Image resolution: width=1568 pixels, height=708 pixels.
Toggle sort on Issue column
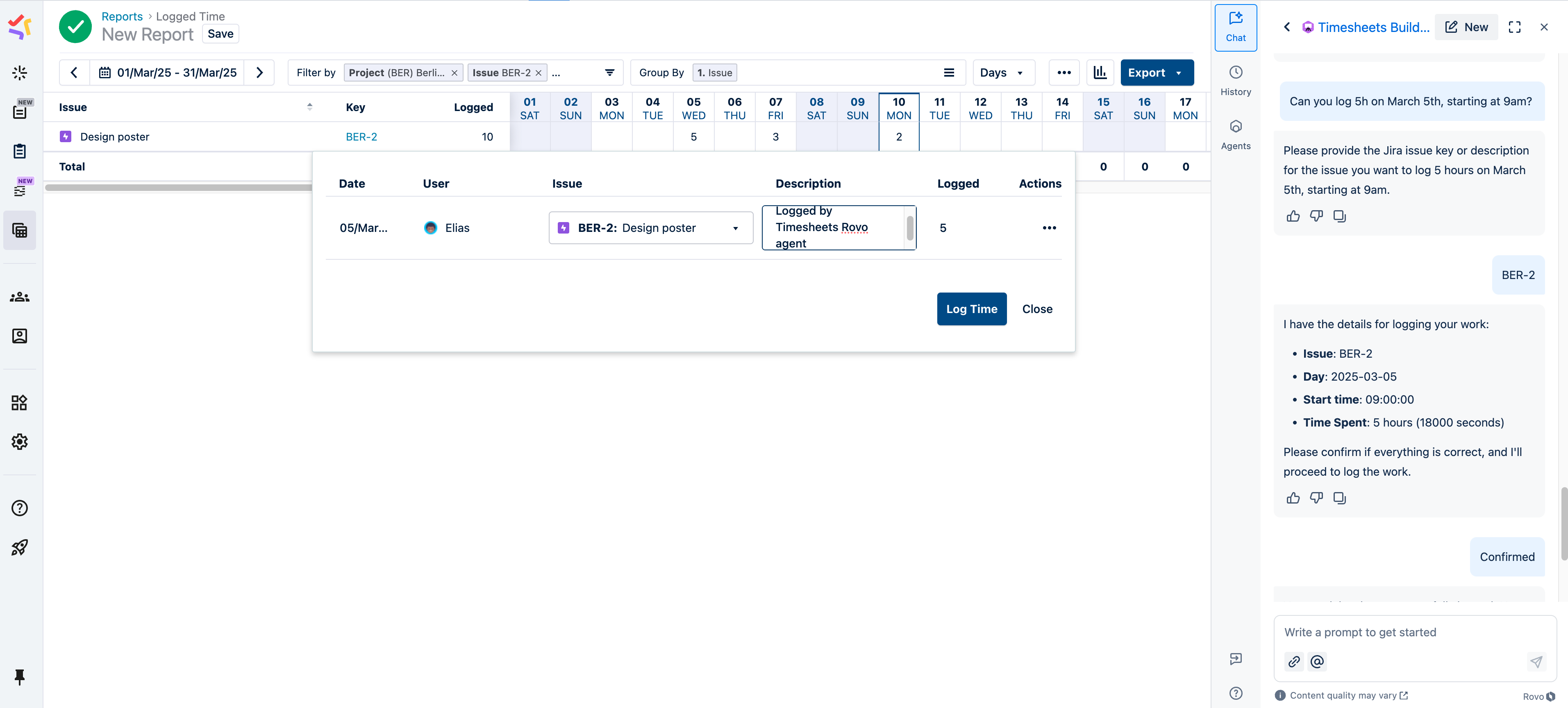pyautogui.click(x=309, y=107)
